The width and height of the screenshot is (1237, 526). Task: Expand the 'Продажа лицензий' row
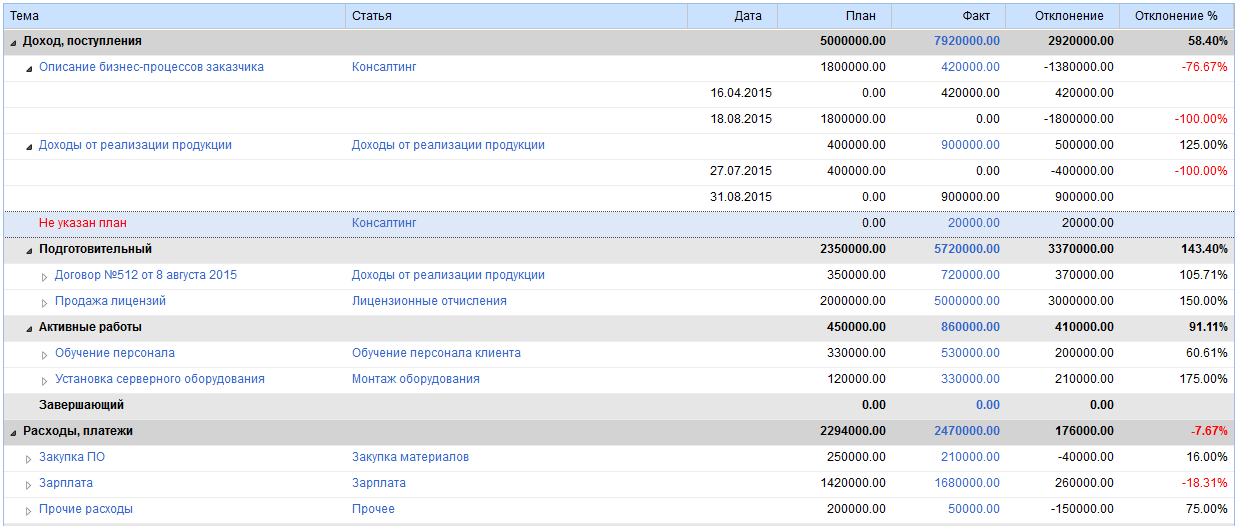pyautogui.click(x=44, y=302)
